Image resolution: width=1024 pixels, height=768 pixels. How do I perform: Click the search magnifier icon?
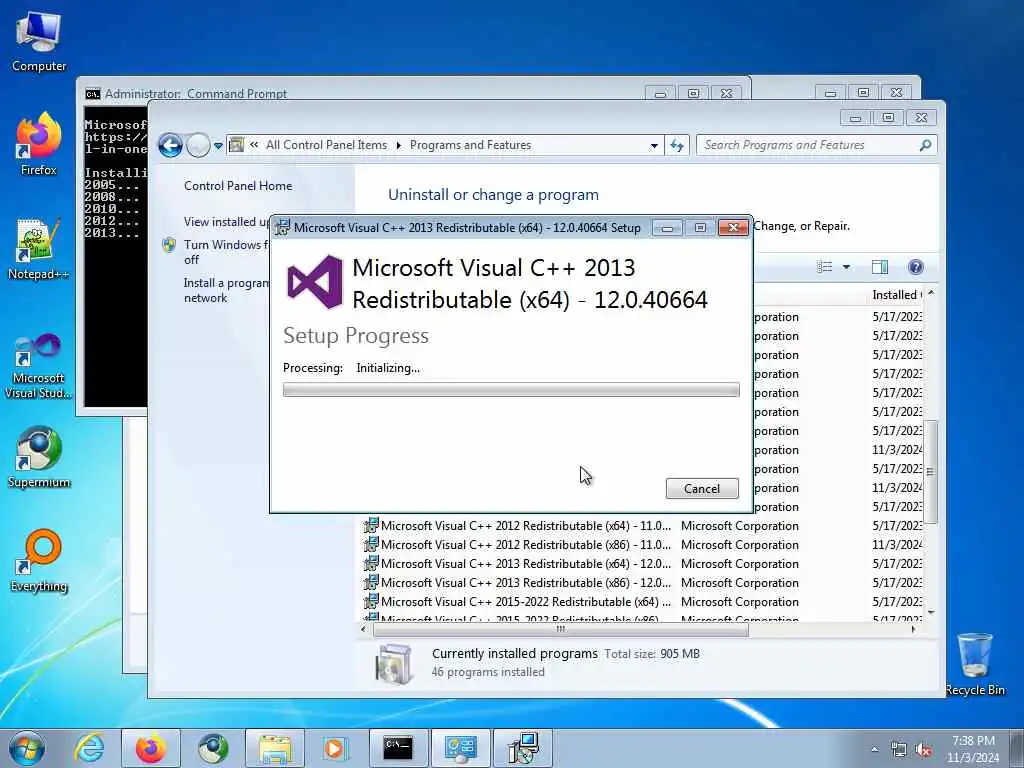925,145
